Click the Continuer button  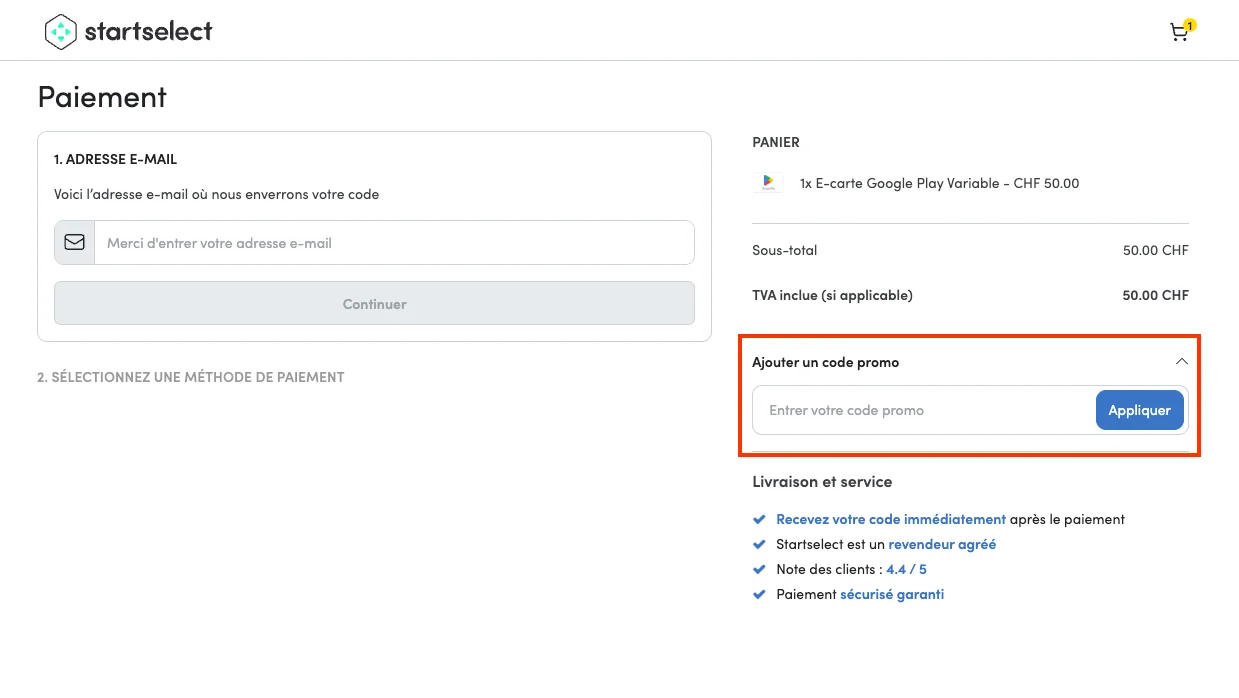coord(374,303)
